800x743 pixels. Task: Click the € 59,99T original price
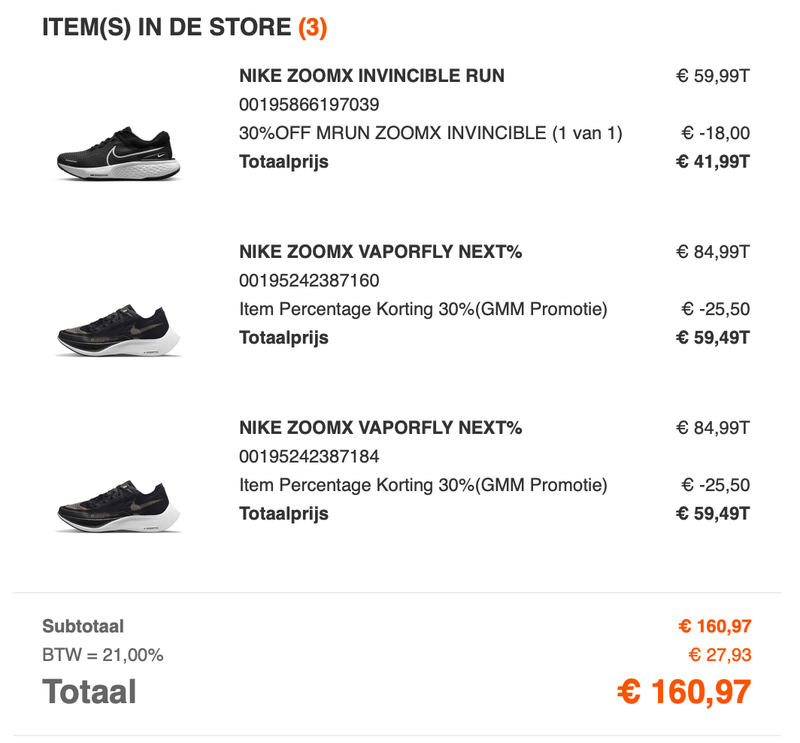click(x=712, y=76)
